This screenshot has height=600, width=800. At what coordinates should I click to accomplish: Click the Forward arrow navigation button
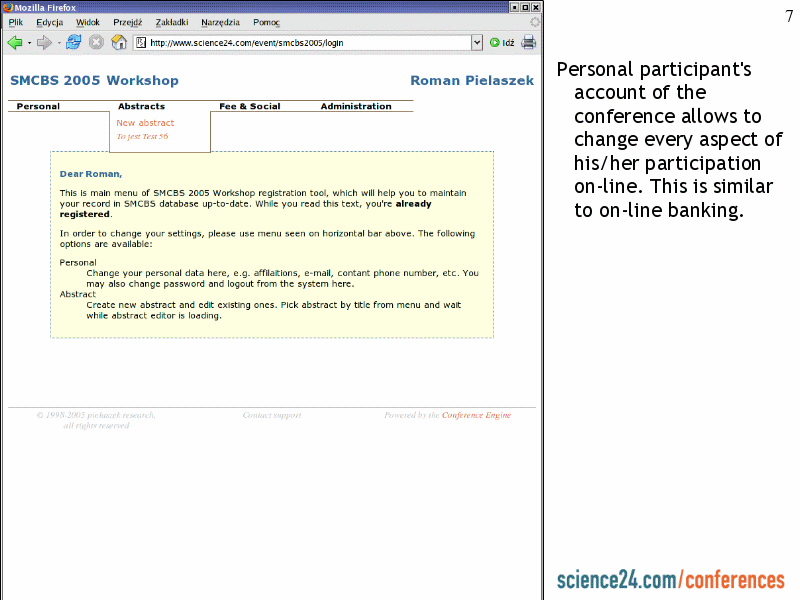44,42
